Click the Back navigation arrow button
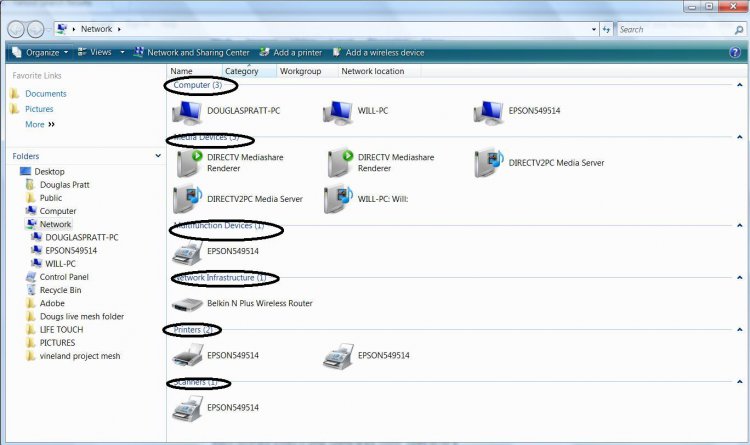This screenshot has height=445, width=750. pyautogui.click(x=16, y=29)
